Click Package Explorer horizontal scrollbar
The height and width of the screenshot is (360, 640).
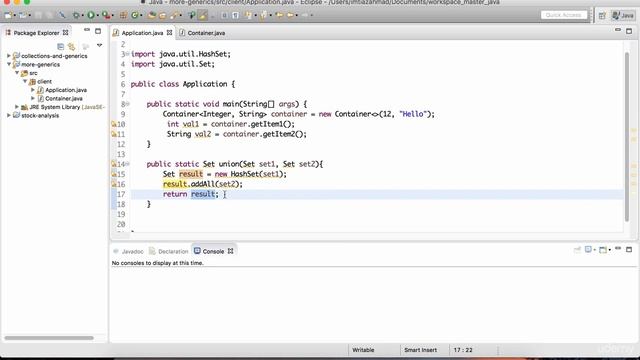click(x=49, y=338)
